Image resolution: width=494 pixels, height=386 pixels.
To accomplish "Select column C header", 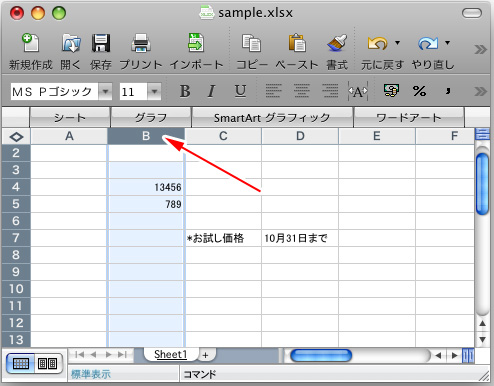I will [x=223, y=136].
